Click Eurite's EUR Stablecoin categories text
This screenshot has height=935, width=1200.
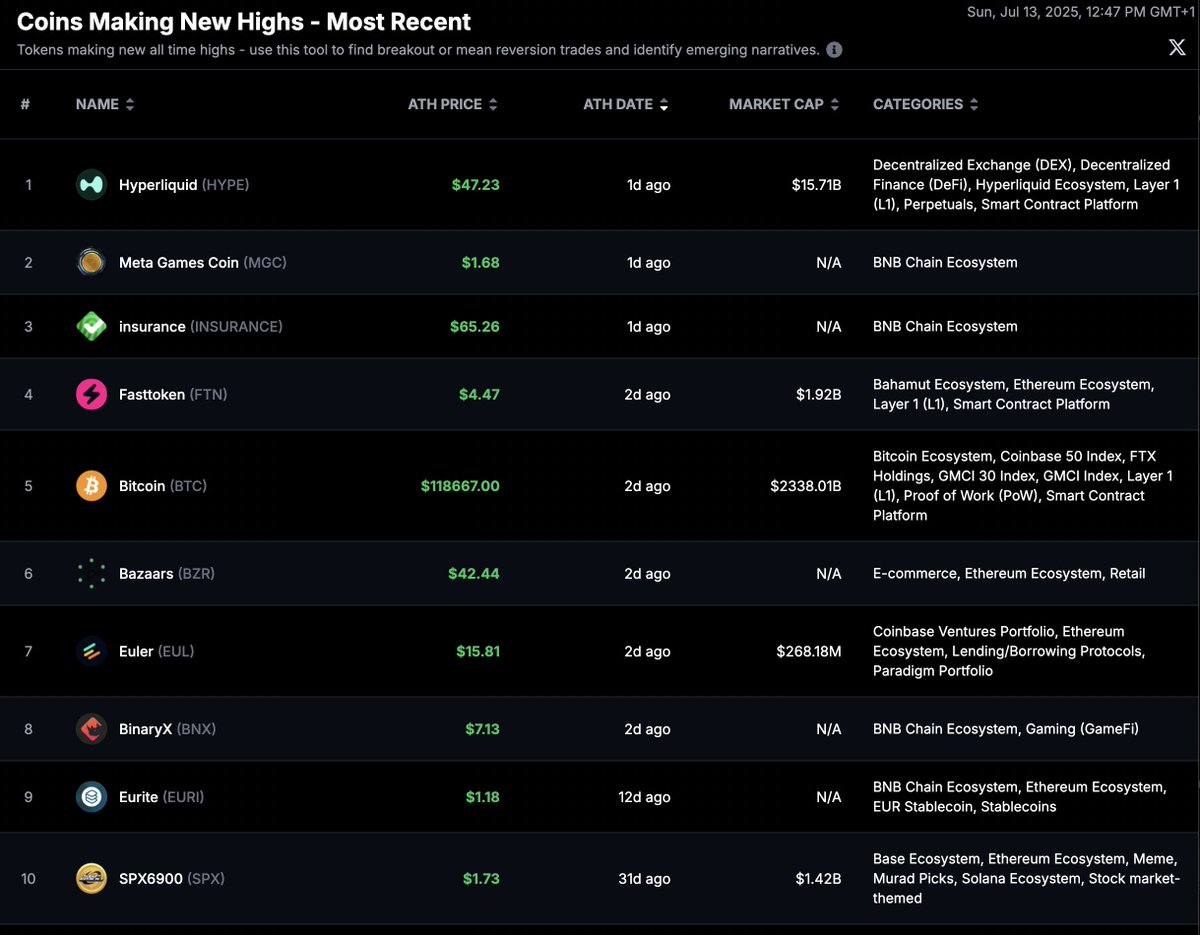pos(1019,797)
